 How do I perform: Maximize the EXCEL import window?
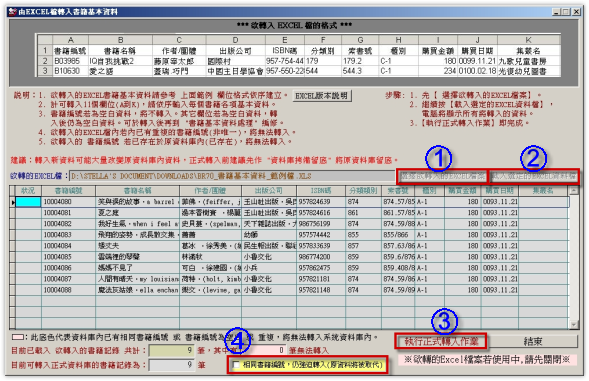(566, 12)
